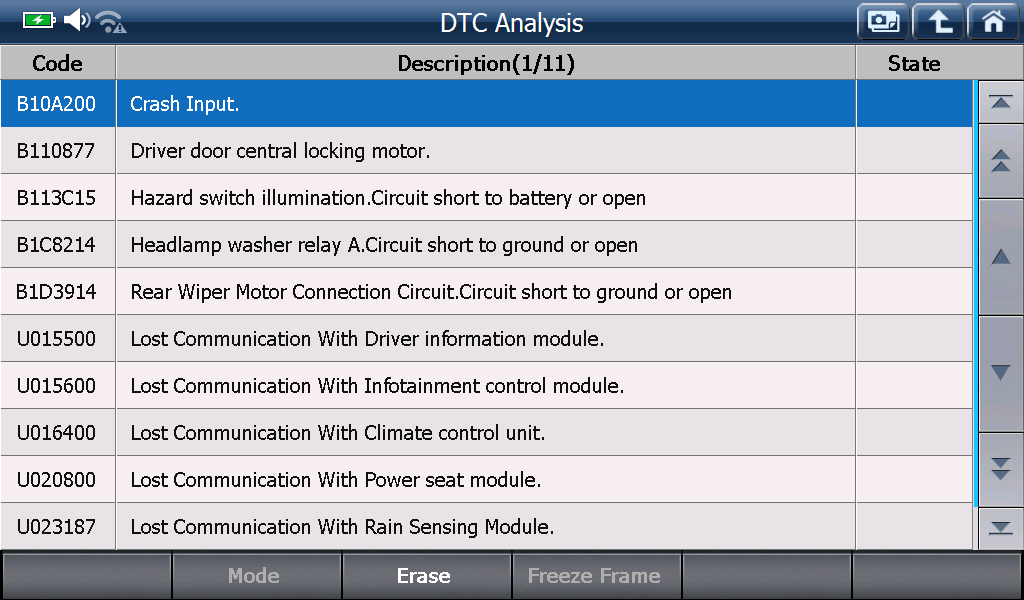Go back using the up-arrow return icon
The image size is (1024, 600).
click(x=938, y=22)
